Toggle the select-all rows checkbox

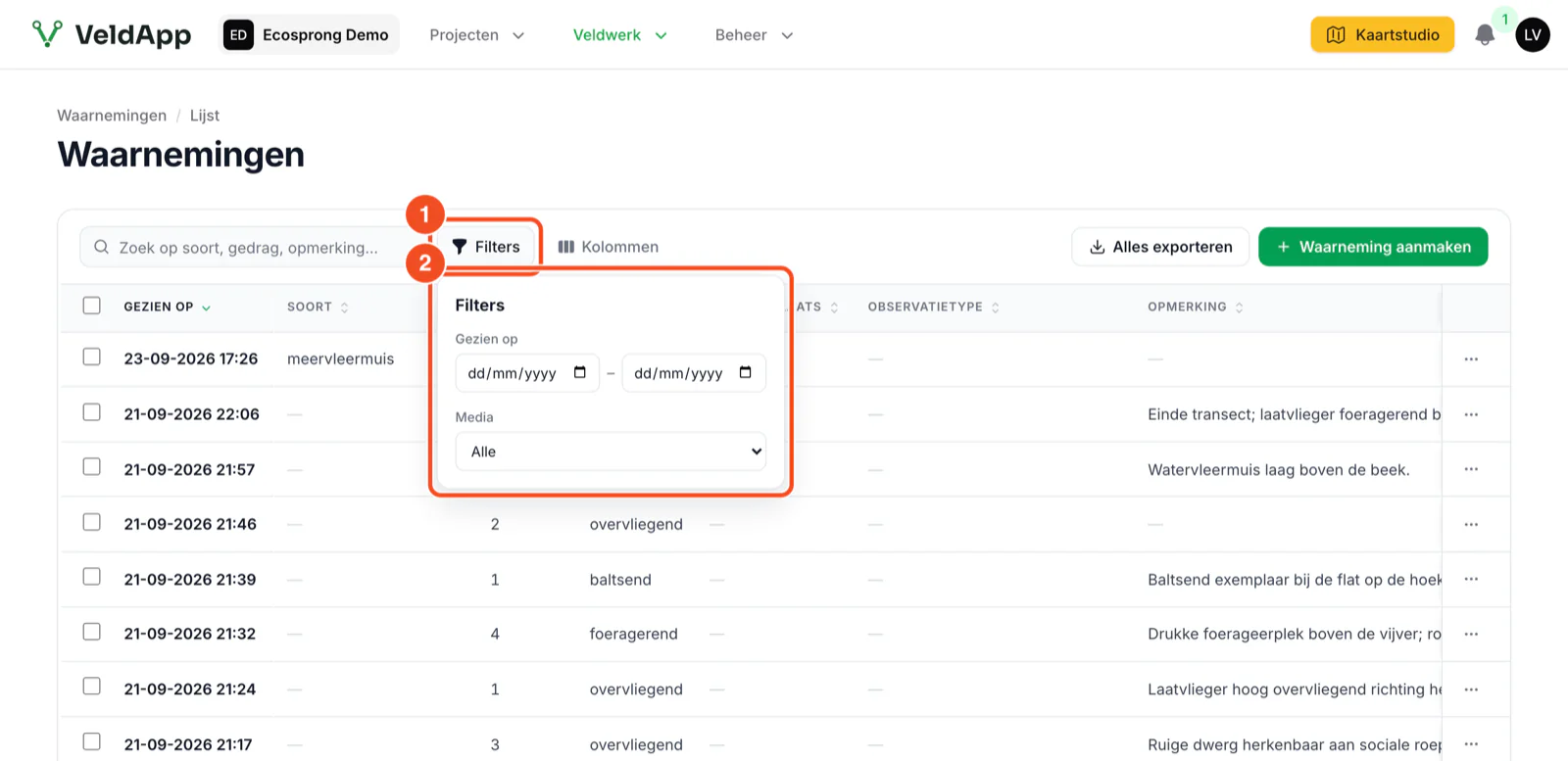92,306
